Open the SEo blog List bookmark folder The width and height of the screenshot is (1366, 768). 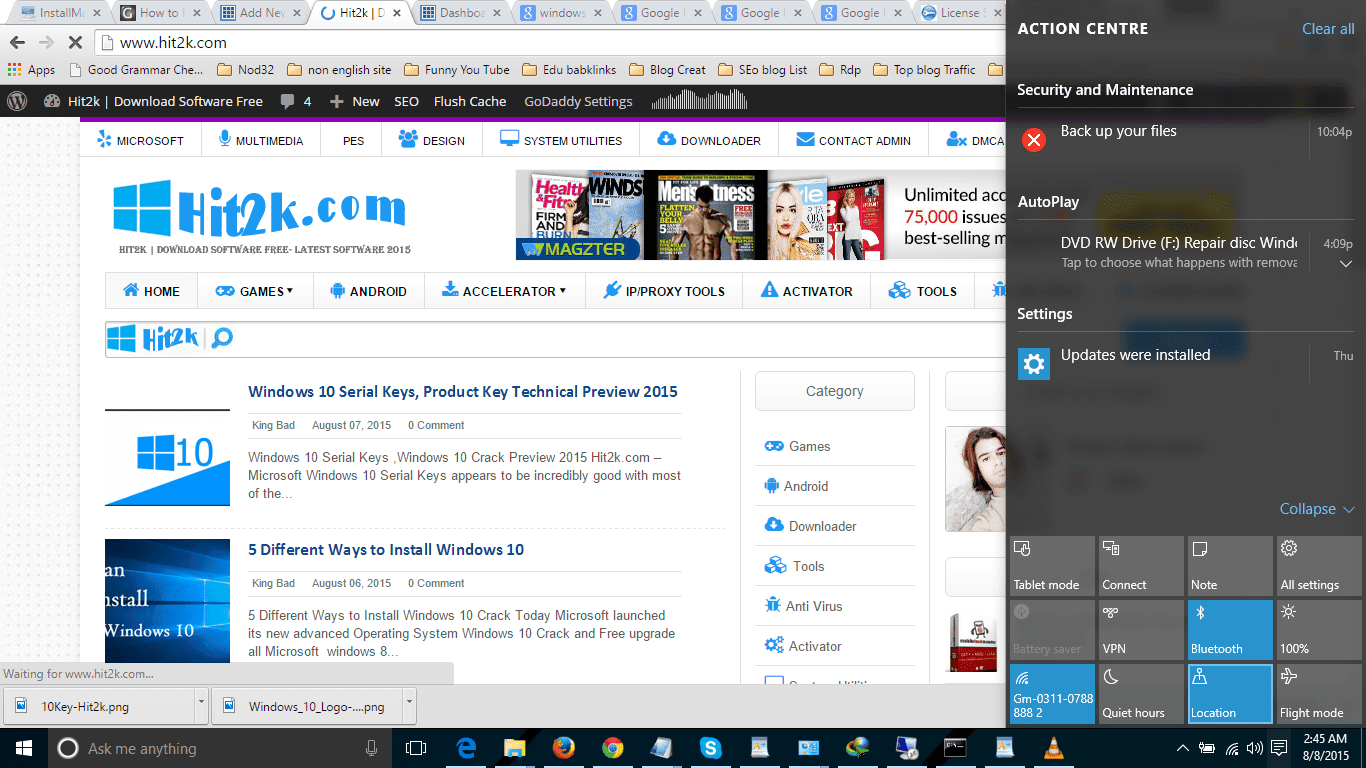762,70
